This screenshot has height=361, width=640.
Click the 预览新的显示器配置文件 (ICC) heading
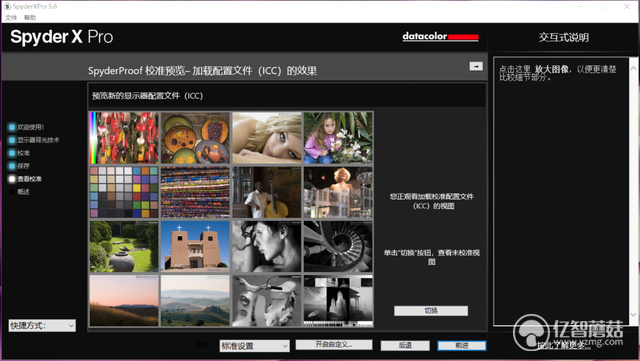[147, 96]
